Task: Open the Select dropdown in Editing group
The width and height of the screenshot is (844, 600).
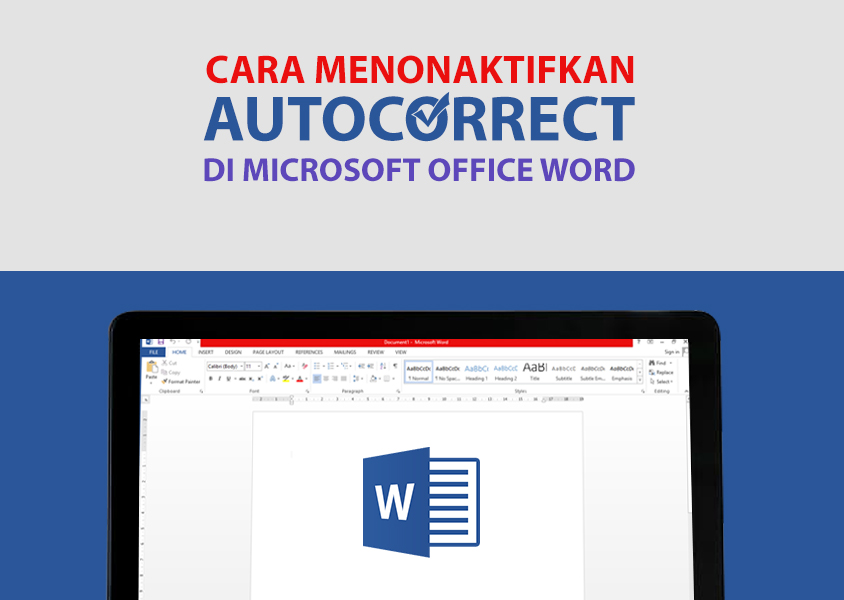Action: [662, 382]
